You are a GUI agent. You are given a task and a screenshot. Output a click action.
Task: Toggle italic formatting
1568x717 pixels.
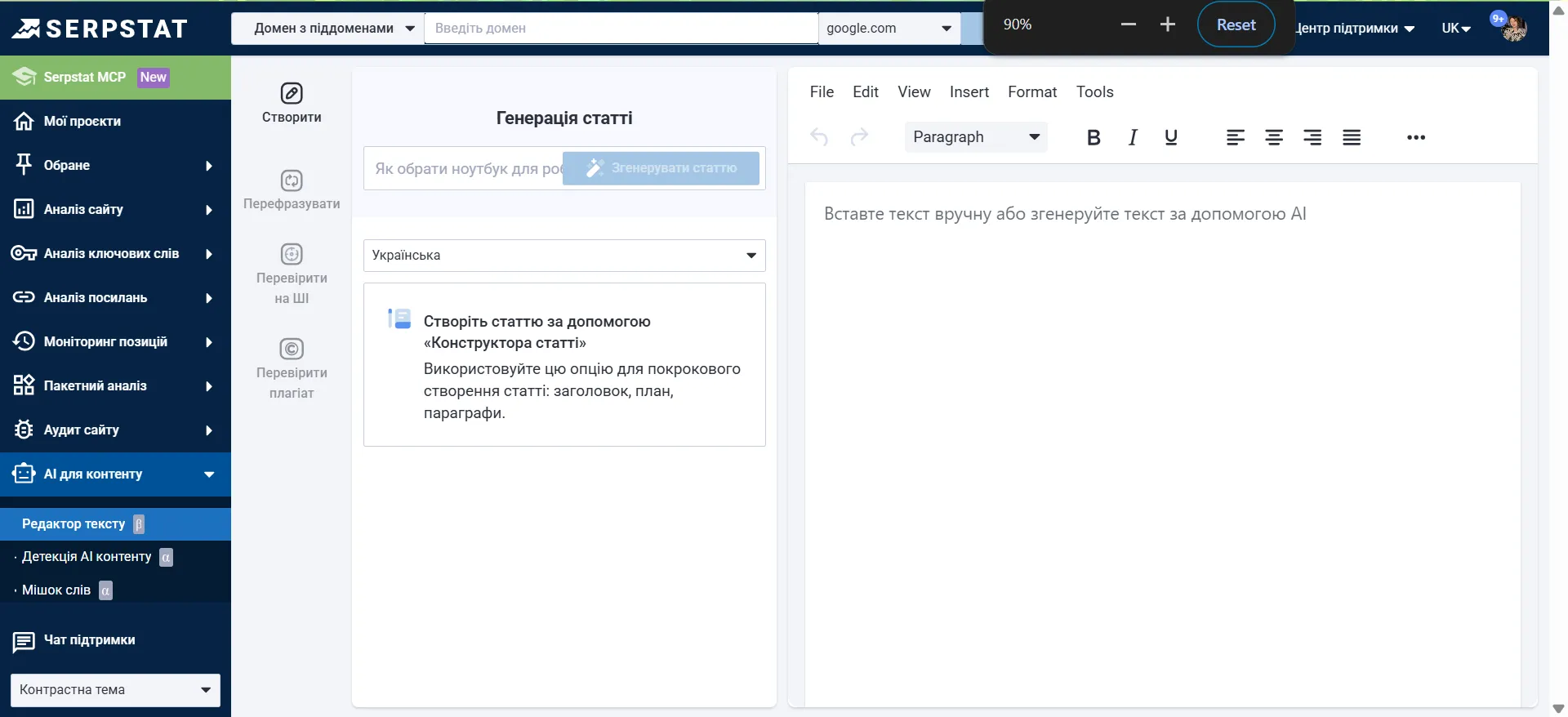[x=1133, y=137]
